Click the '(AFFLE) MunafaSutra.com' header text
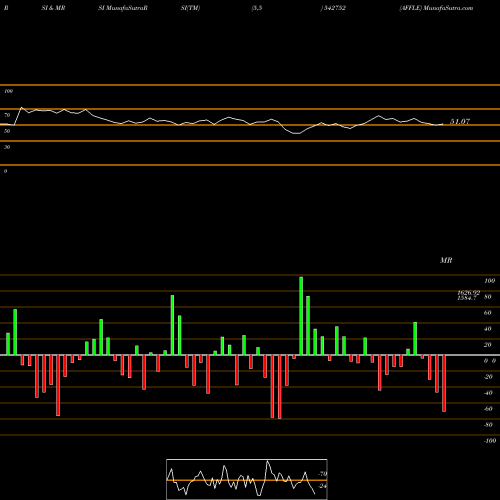Image resolution: width=500 pixels, height=500 pixels. (436, 8)
